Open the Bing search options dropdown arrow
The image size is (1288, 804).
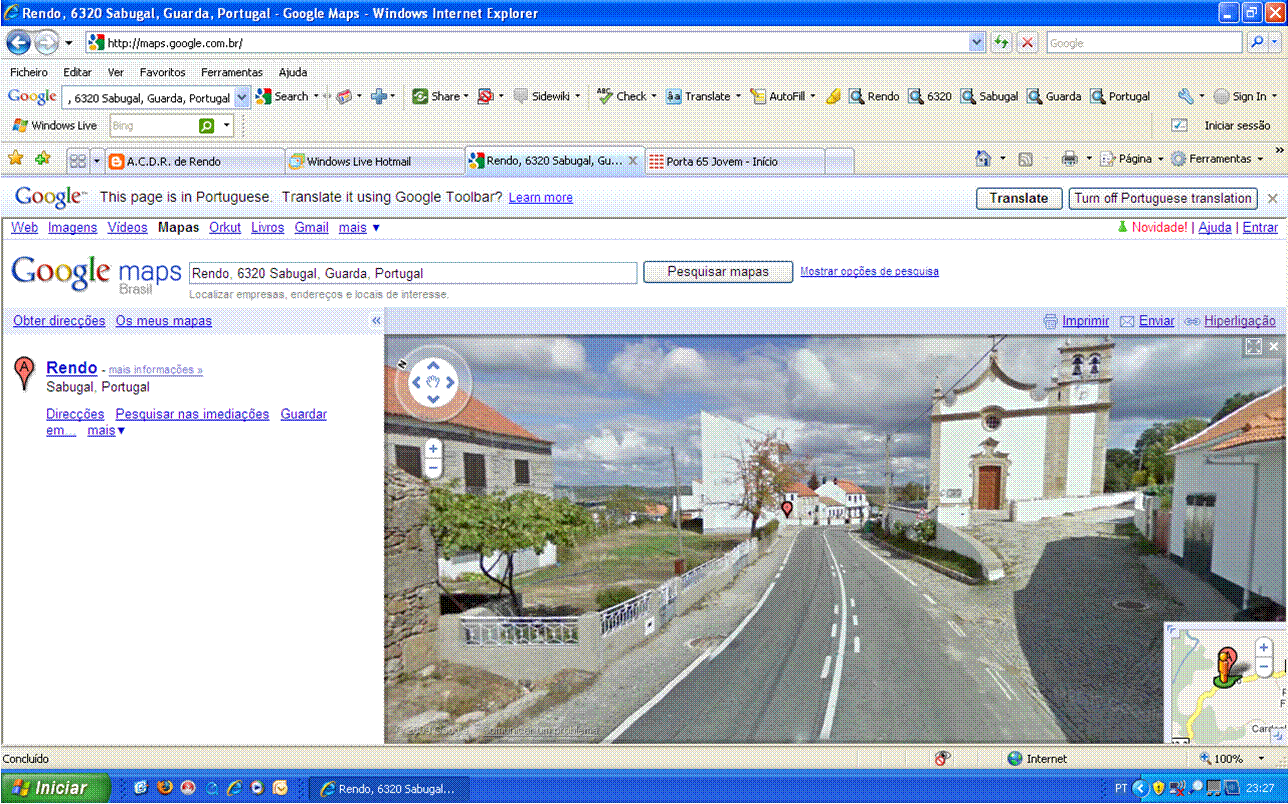[227, 126]
